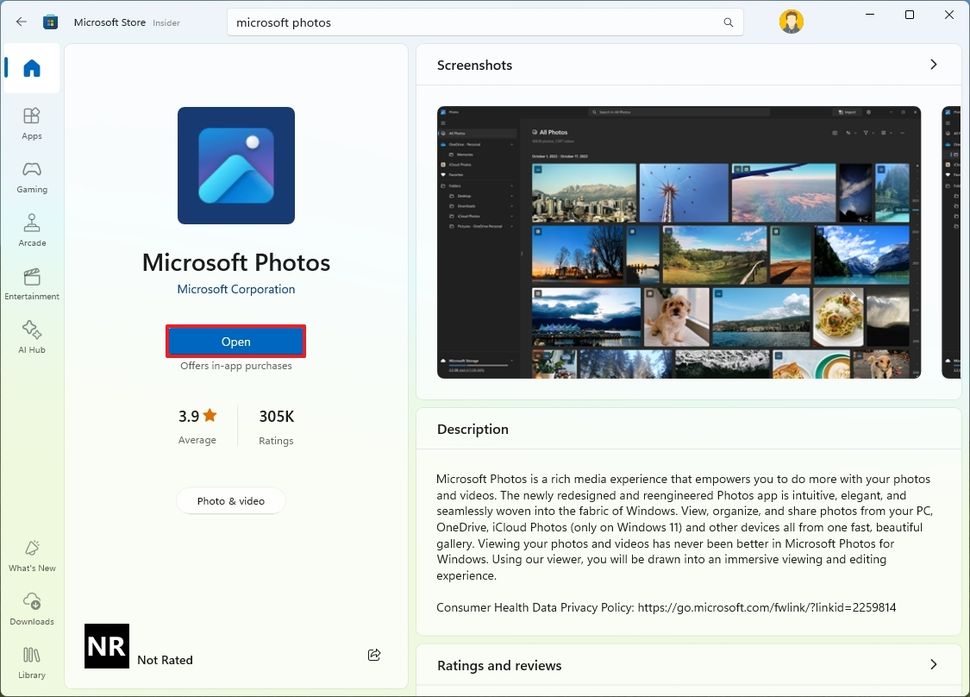The width and height of the screenshot is (970, 697).
Task: Open the Entertainment section
Action: tap(31, 281)
